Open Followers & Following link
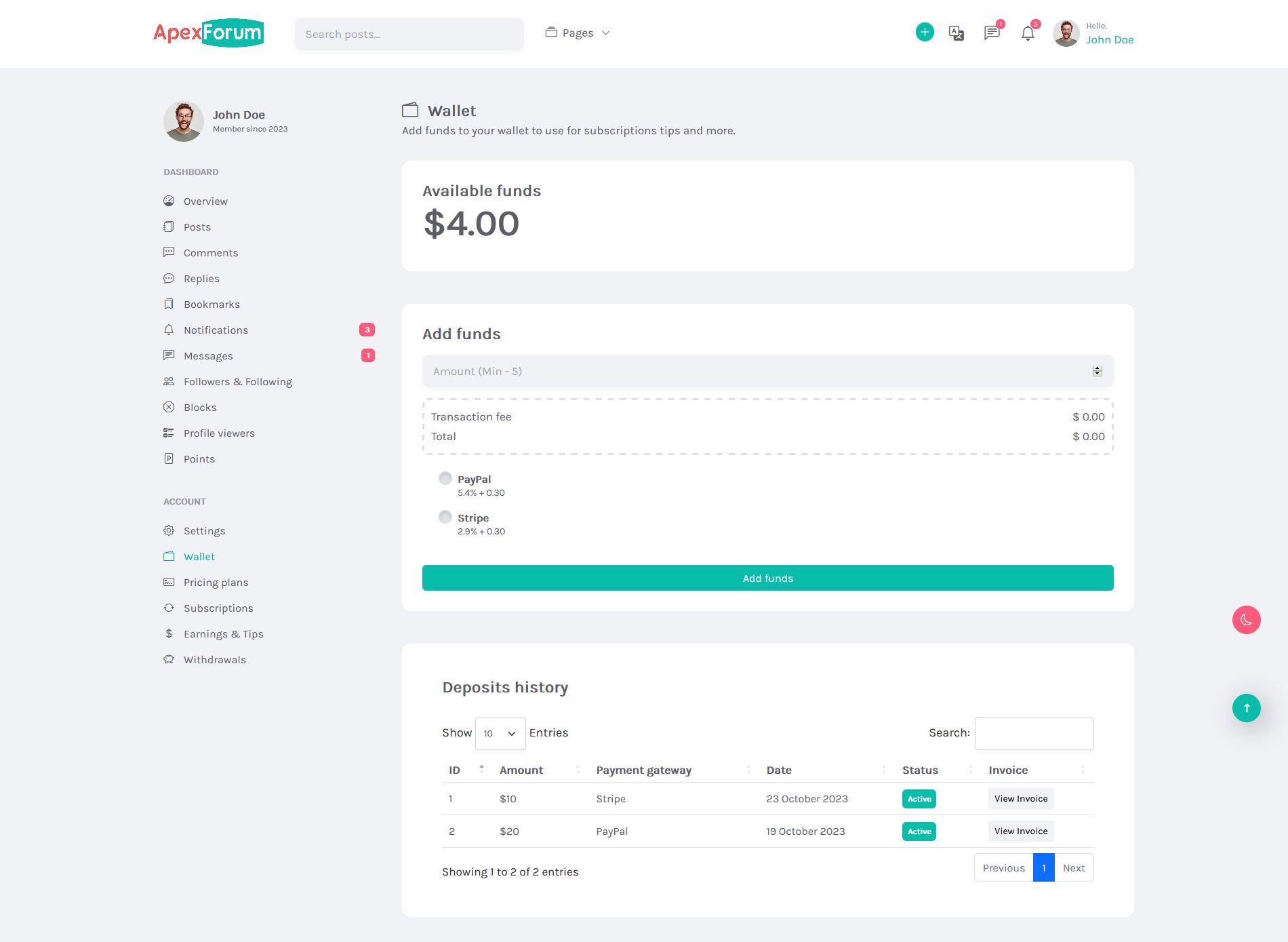 [238, 382]
